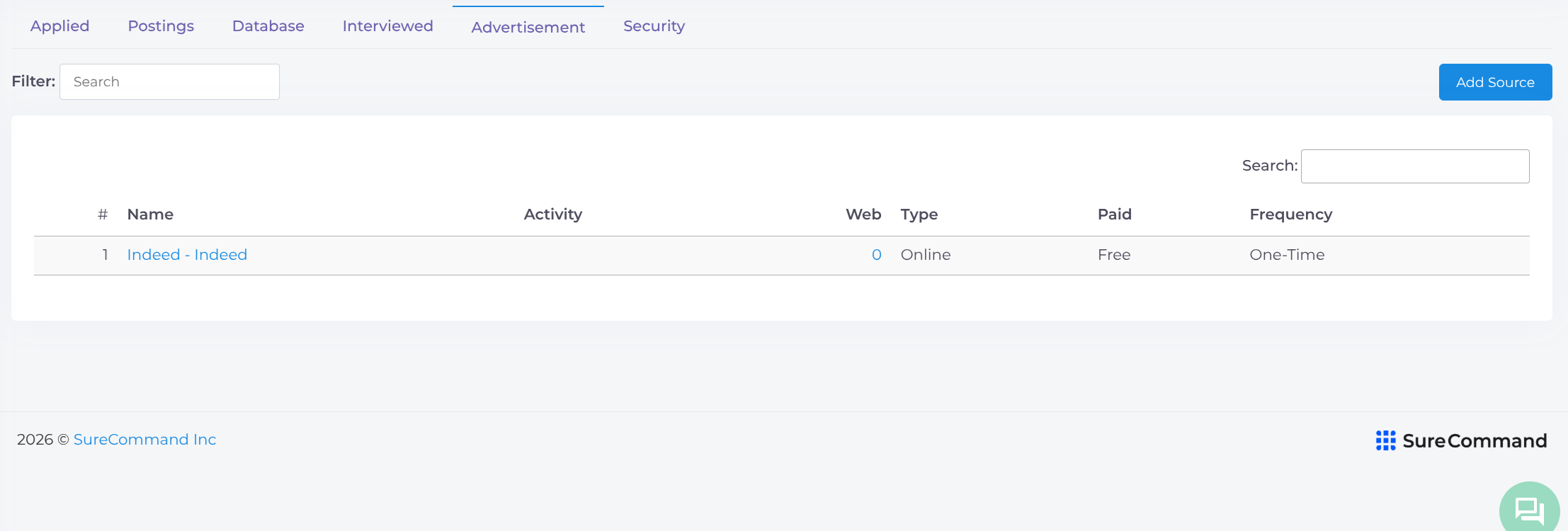Image resolution: width=1568 pixels, height=531 pixels.
Task: Switch to the Applied tab
Action: pyautogui.click(x=60, y=26)
